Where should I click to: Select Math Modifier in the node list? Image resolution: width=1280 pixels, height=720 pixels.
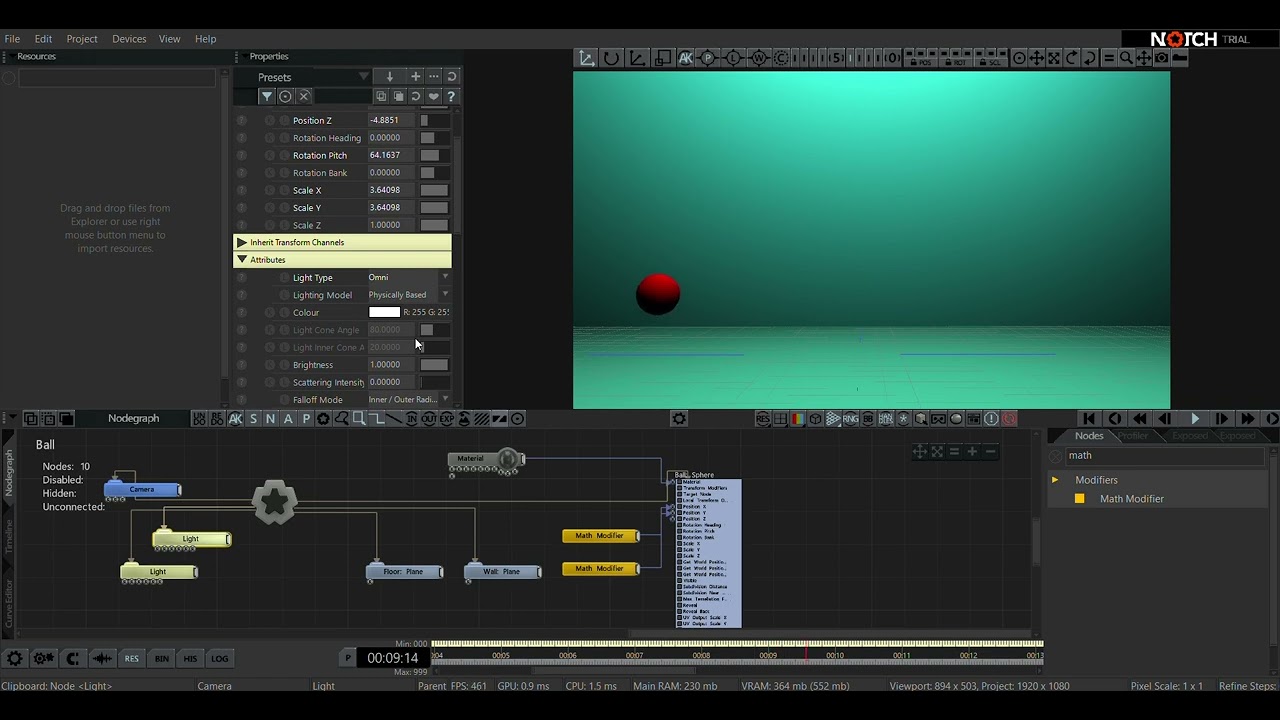tap(1131, 499)
